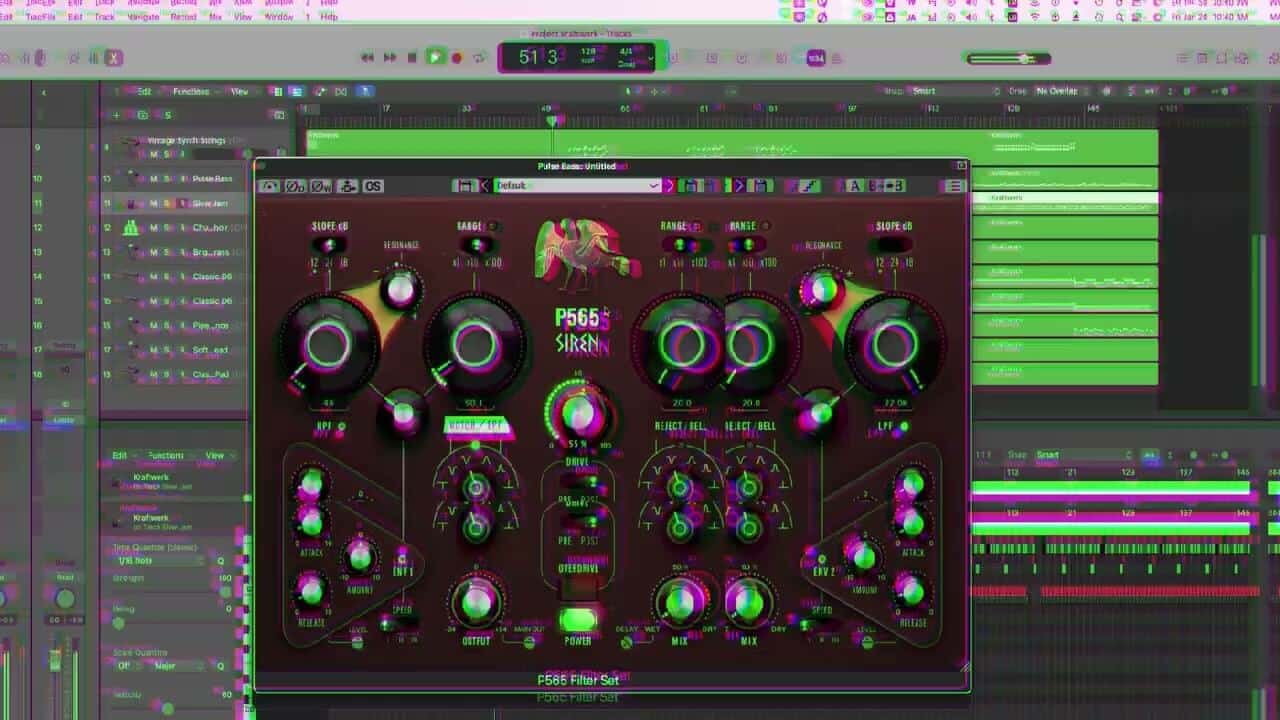Toggle the HPF Slope dB switch

(329, 246)
